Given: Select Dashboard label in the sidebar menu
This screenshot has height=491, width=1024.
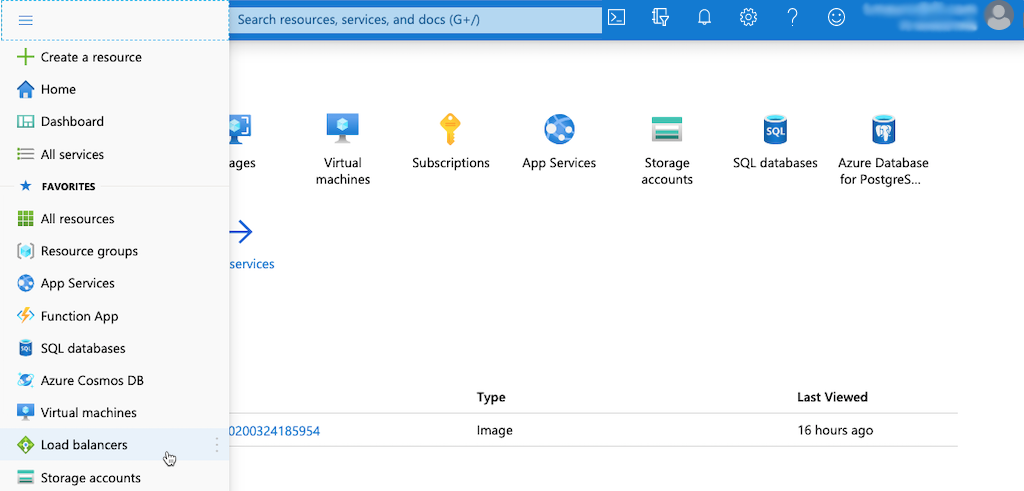Looking at the screenshot, I should tap(72, 121).
